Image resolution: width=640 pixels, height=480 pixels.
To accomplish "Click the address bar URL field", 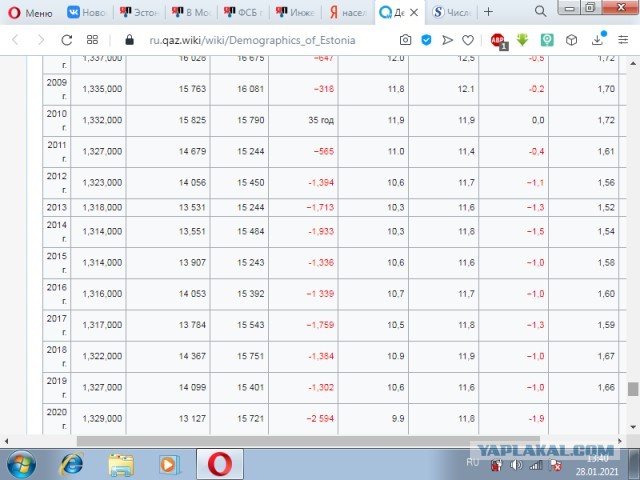I will (x=252, y=40).
